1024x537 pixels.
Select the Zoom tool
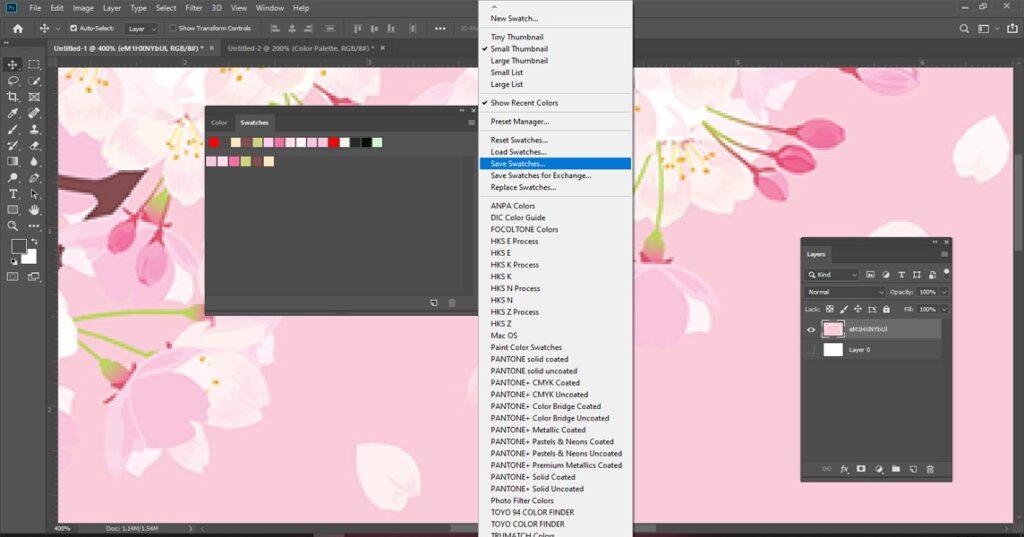(12, 226)
